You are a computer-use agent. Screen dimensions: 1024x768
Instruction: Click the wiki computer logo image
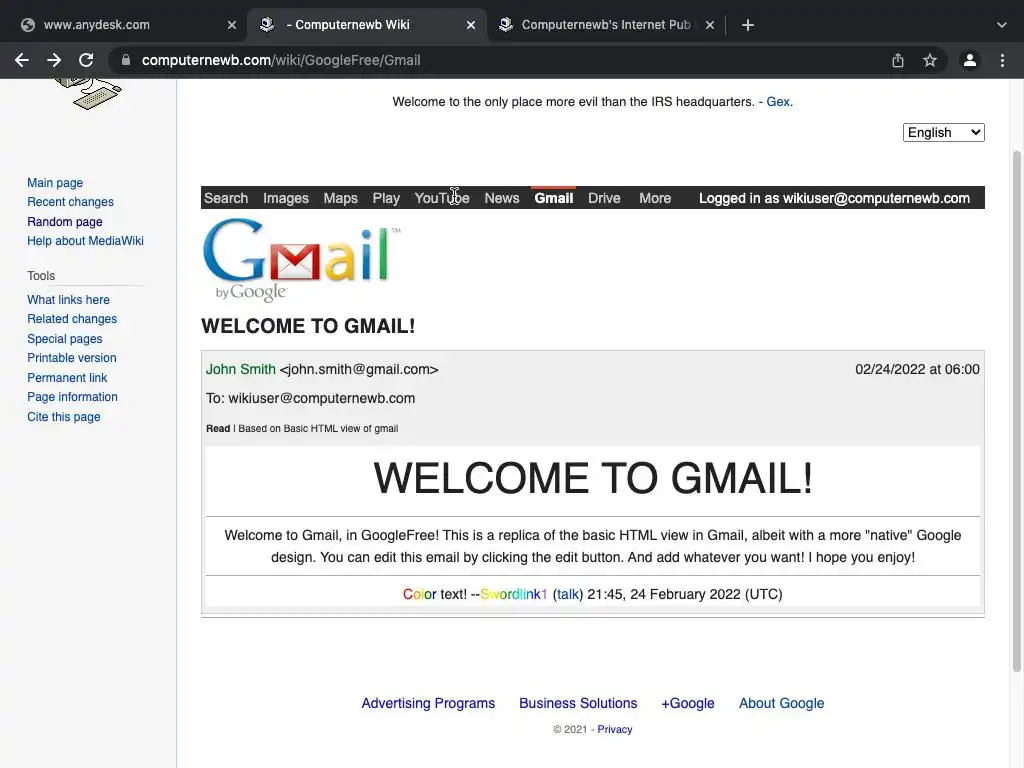(x=88, y=93)
